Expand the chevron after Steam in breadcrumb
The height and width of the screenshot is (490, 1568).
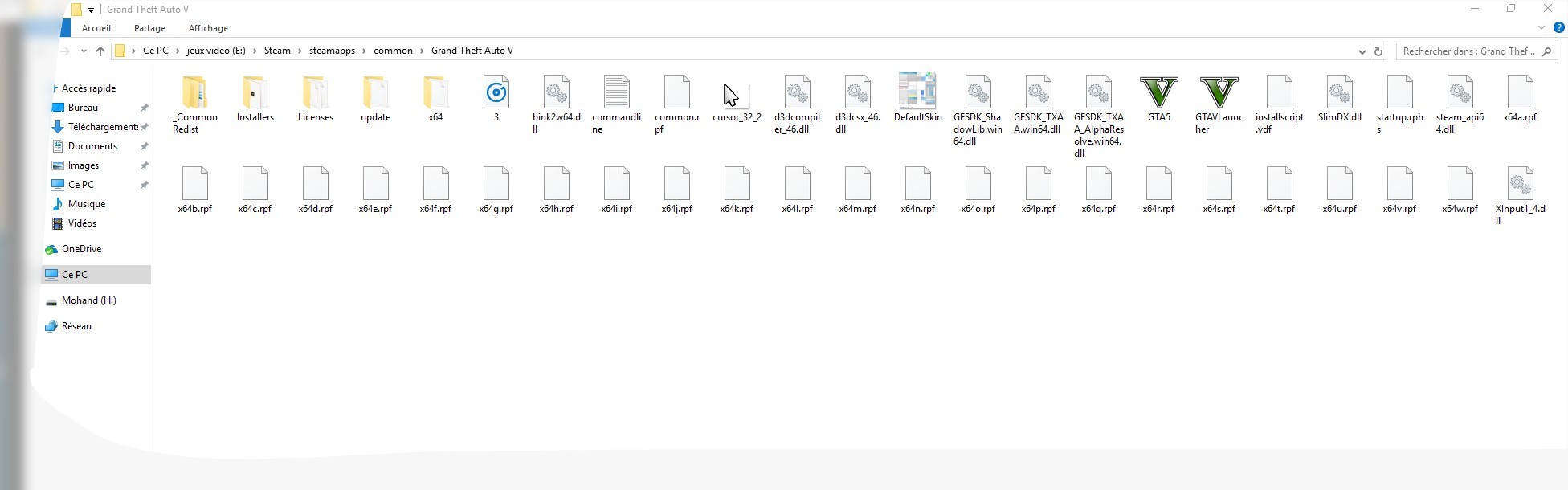(x=300, y=51)
